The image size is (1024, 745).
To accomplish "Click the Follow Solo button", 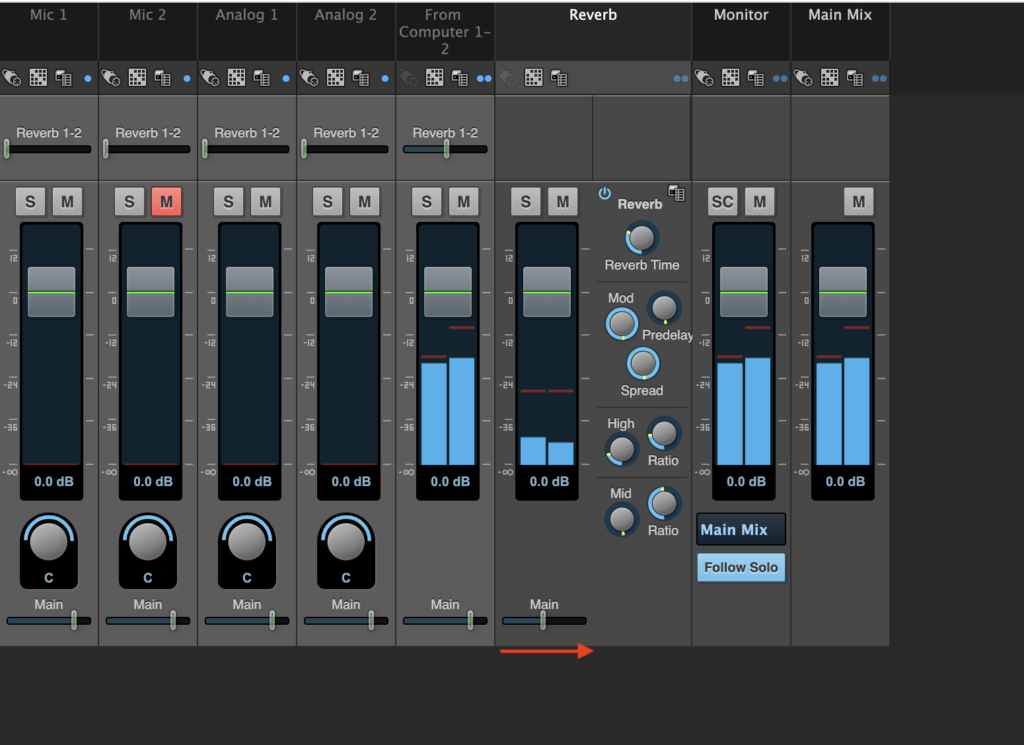I will (740, 567).
